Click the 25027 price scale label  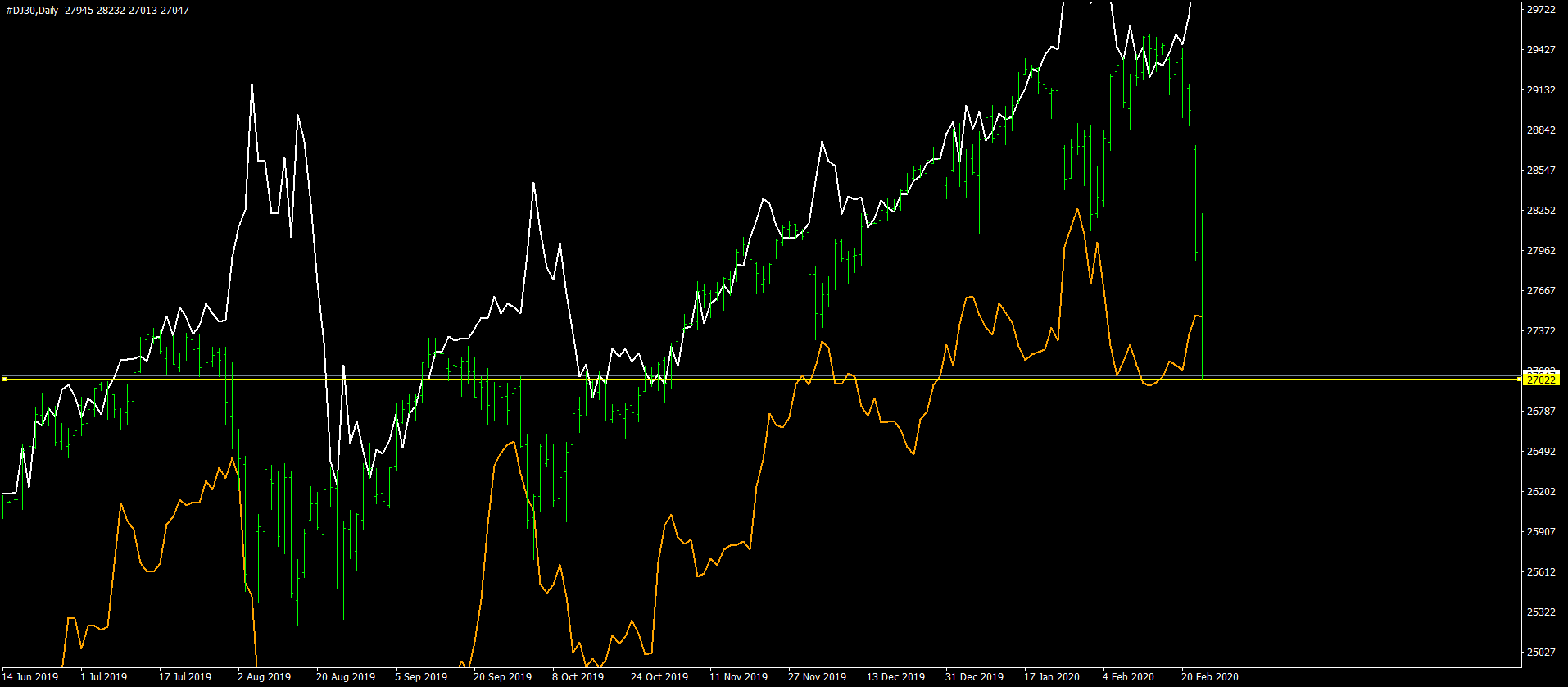(x=1541, y=653)
